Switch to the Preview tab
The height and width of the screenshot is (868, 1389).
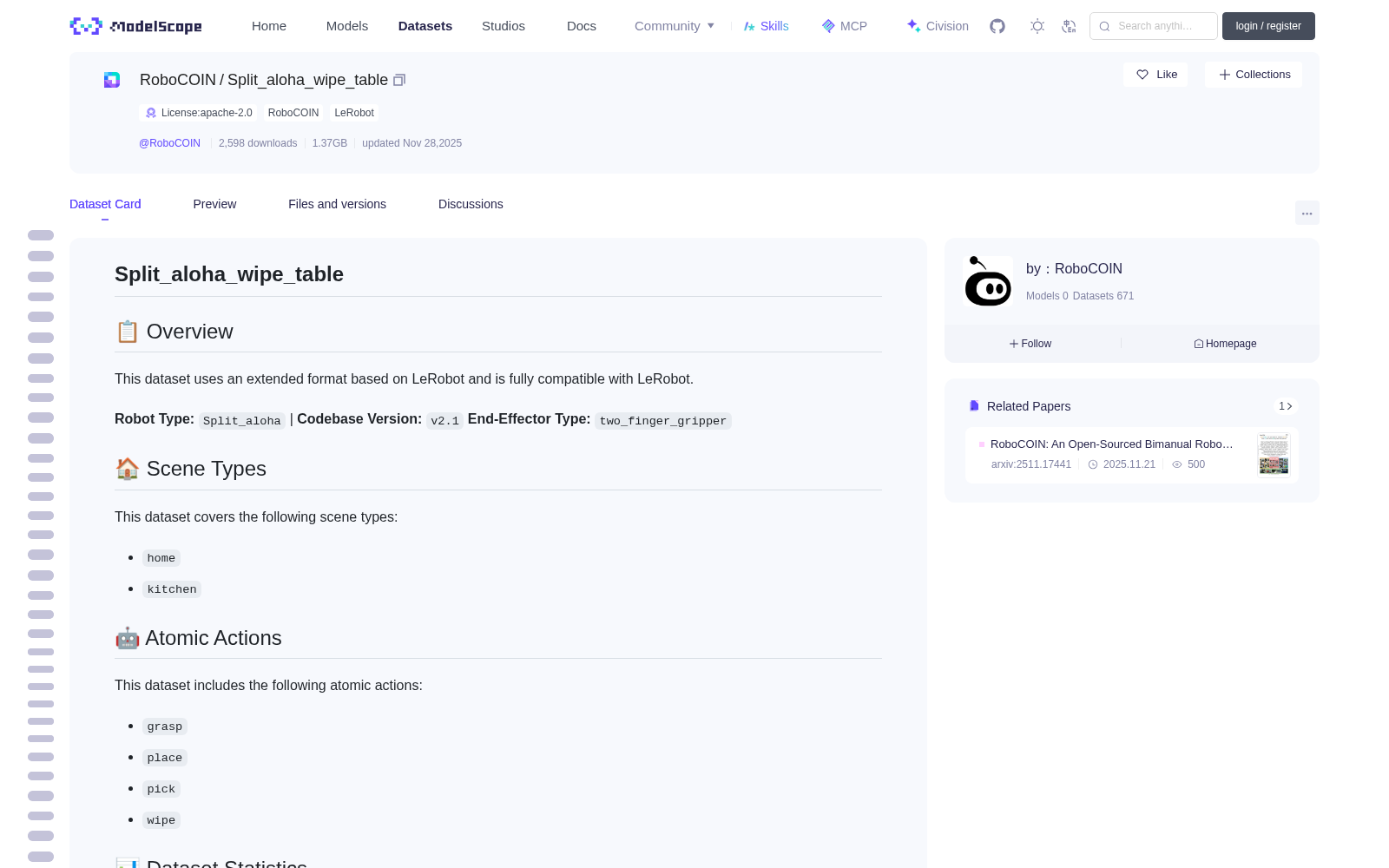[214, 204]
